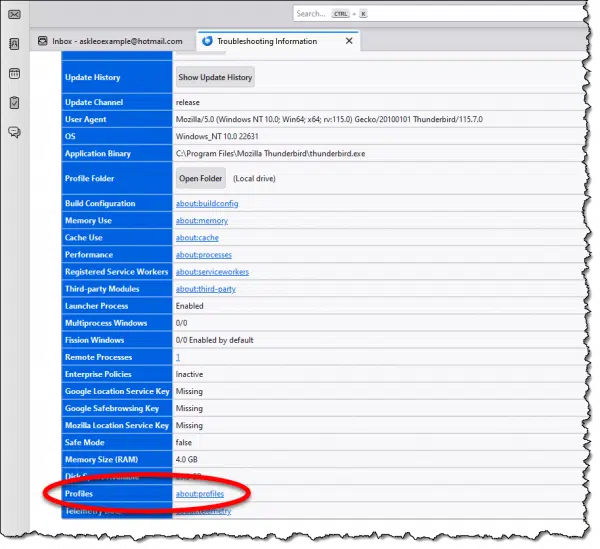The width and height of the screenshot is (600, 549).
Task: Open the about:buildconfig link
Action: click(207, 204)
